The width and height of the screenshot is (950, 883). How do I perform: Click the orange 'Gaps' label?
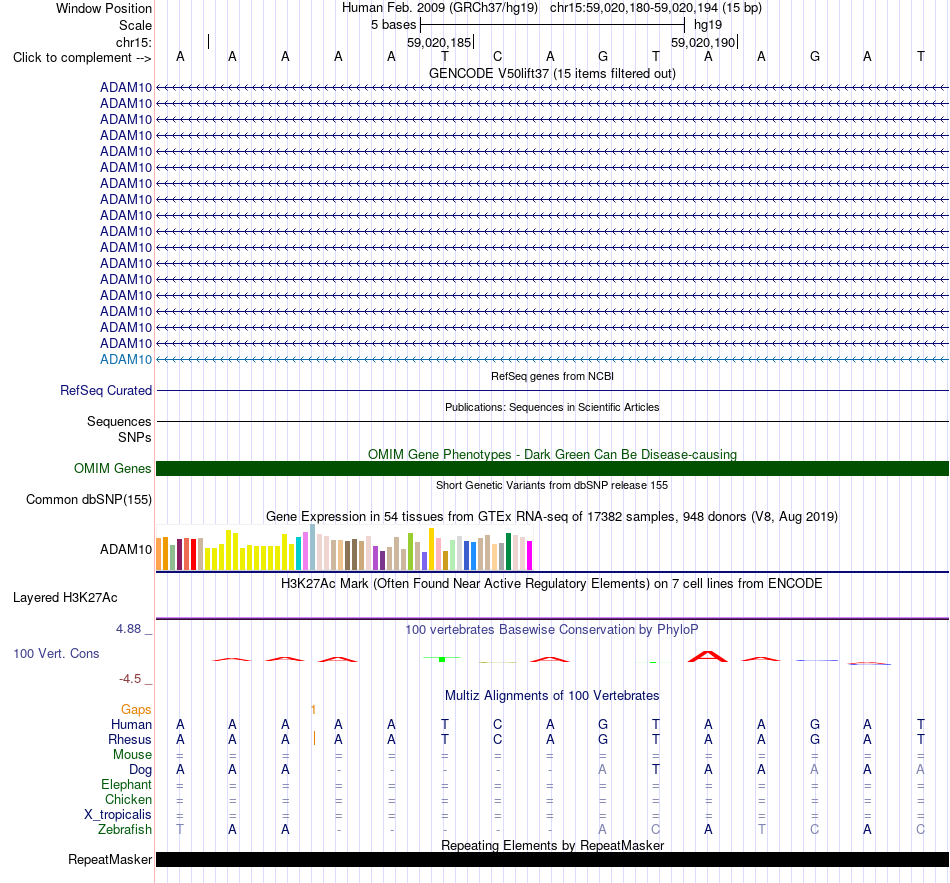[x=136, y=710]
